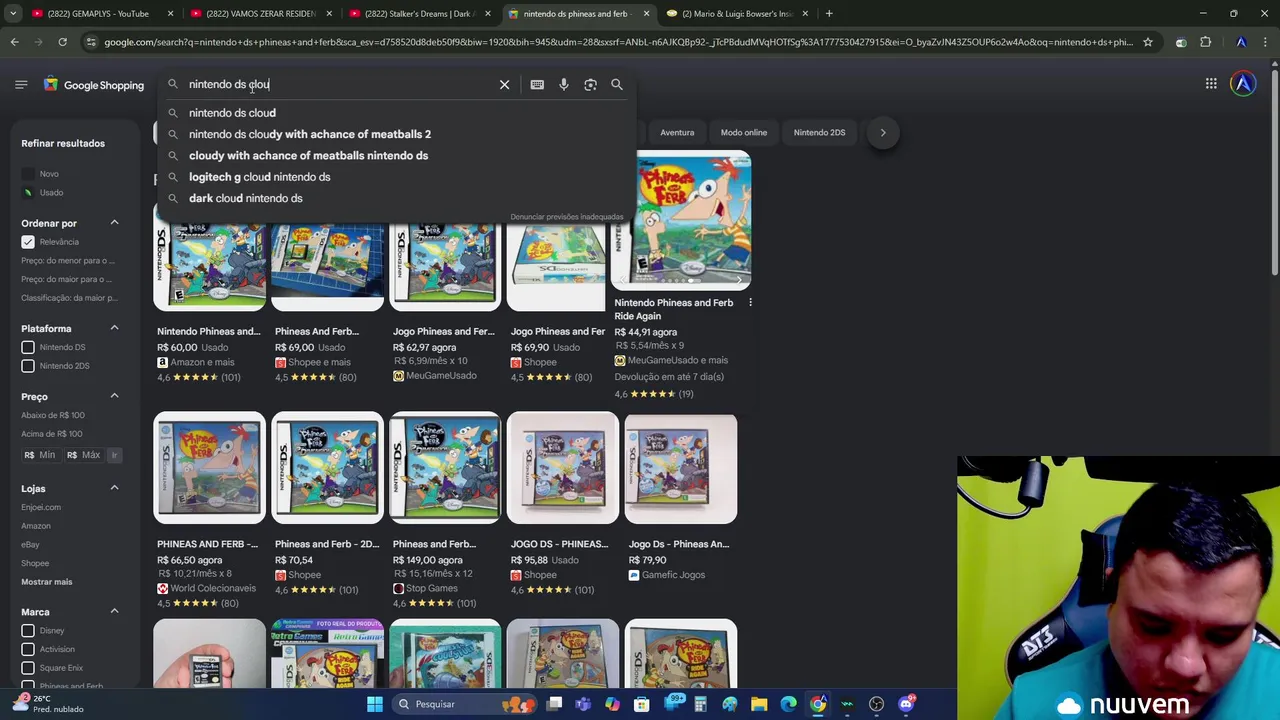Open Microsoft Store from the taskbar
Image resolution: width=1280 pixels, height=720 pixels.
tap(641, 704)
